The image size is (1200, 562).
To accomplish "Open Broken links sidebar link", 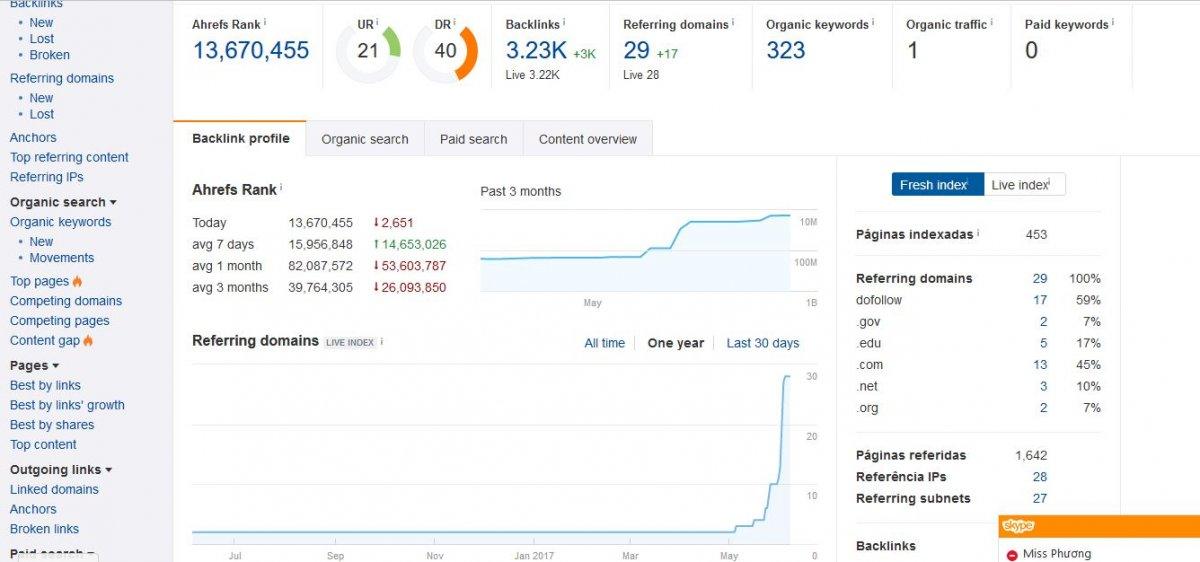I will click(44, 529).
